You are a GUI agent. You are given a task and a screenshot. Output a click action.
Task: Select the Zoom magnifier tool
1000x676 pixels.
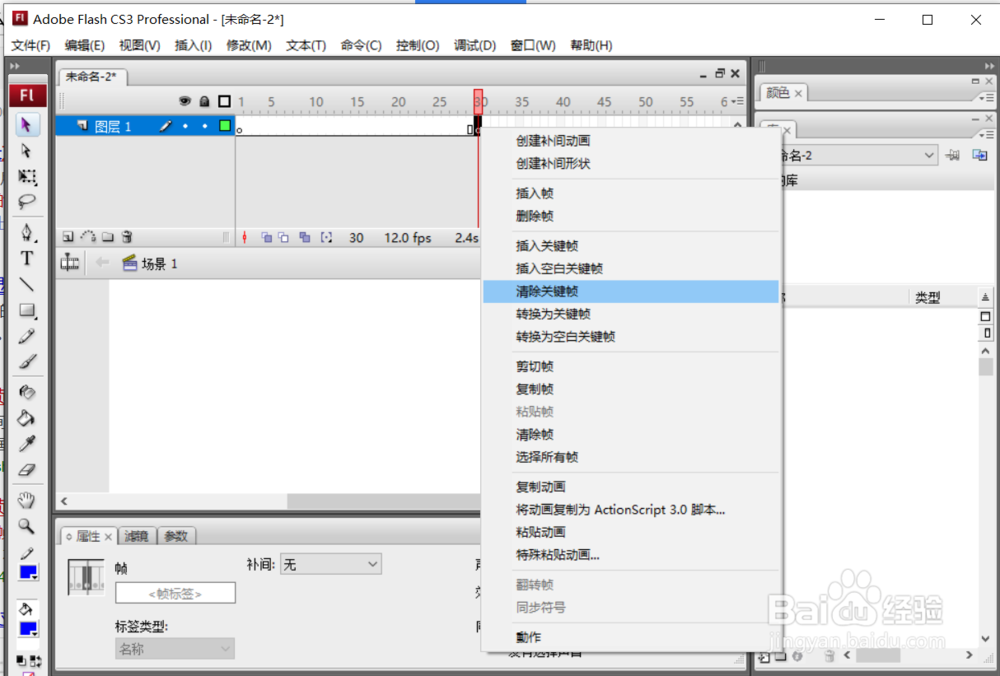pos(27,526)
